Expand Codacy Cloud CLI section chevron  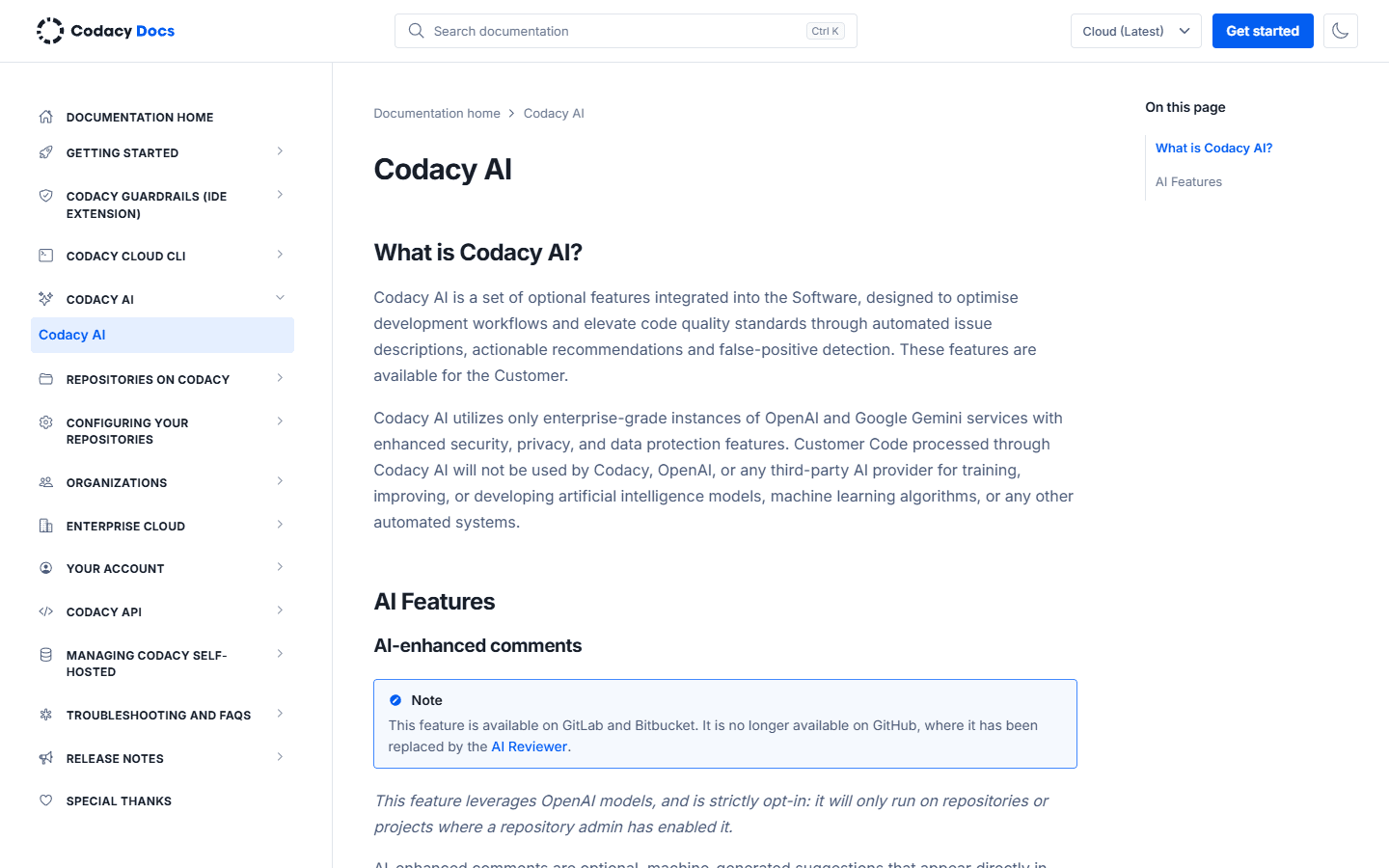click(x=280, y=255)
